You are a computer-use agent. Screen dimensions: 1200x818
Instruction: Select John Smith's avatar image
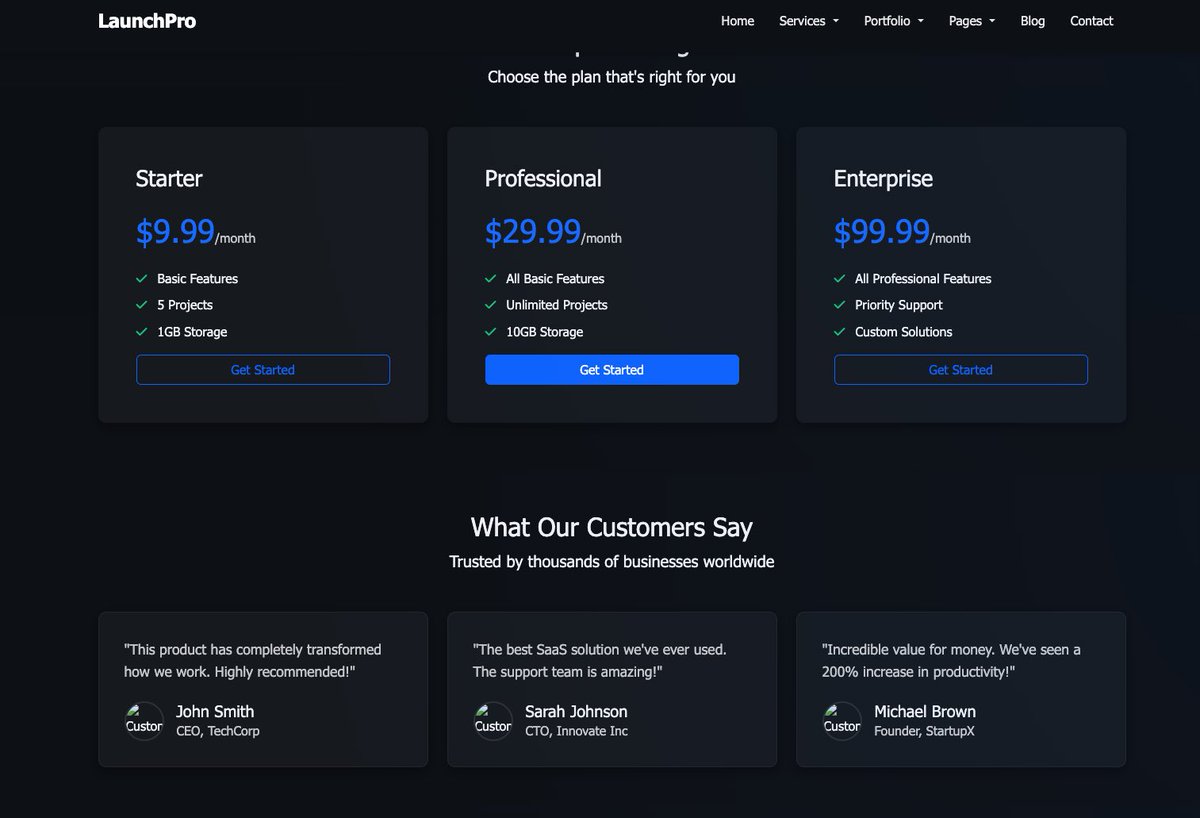point(144,721)
